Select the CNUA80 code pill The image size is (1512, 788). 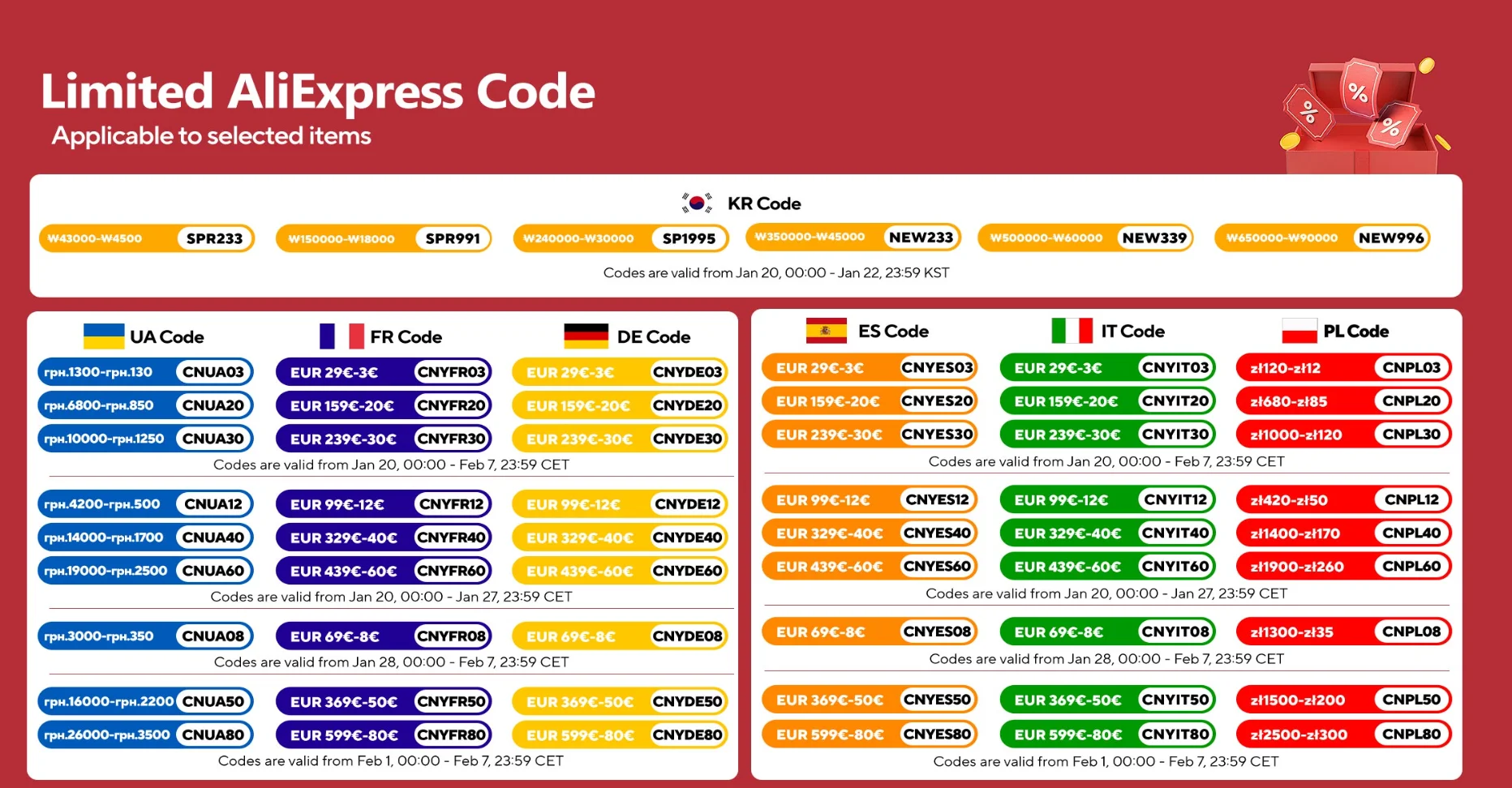point(146,735)
